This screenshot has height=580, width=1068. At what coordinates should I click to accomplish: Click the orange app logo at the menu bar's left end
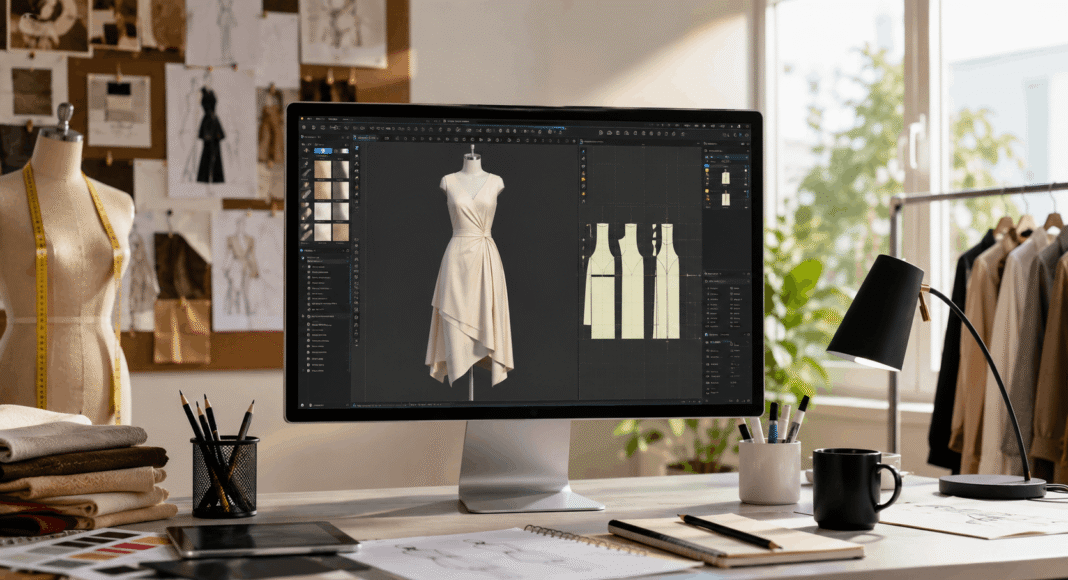click(302, 118)
